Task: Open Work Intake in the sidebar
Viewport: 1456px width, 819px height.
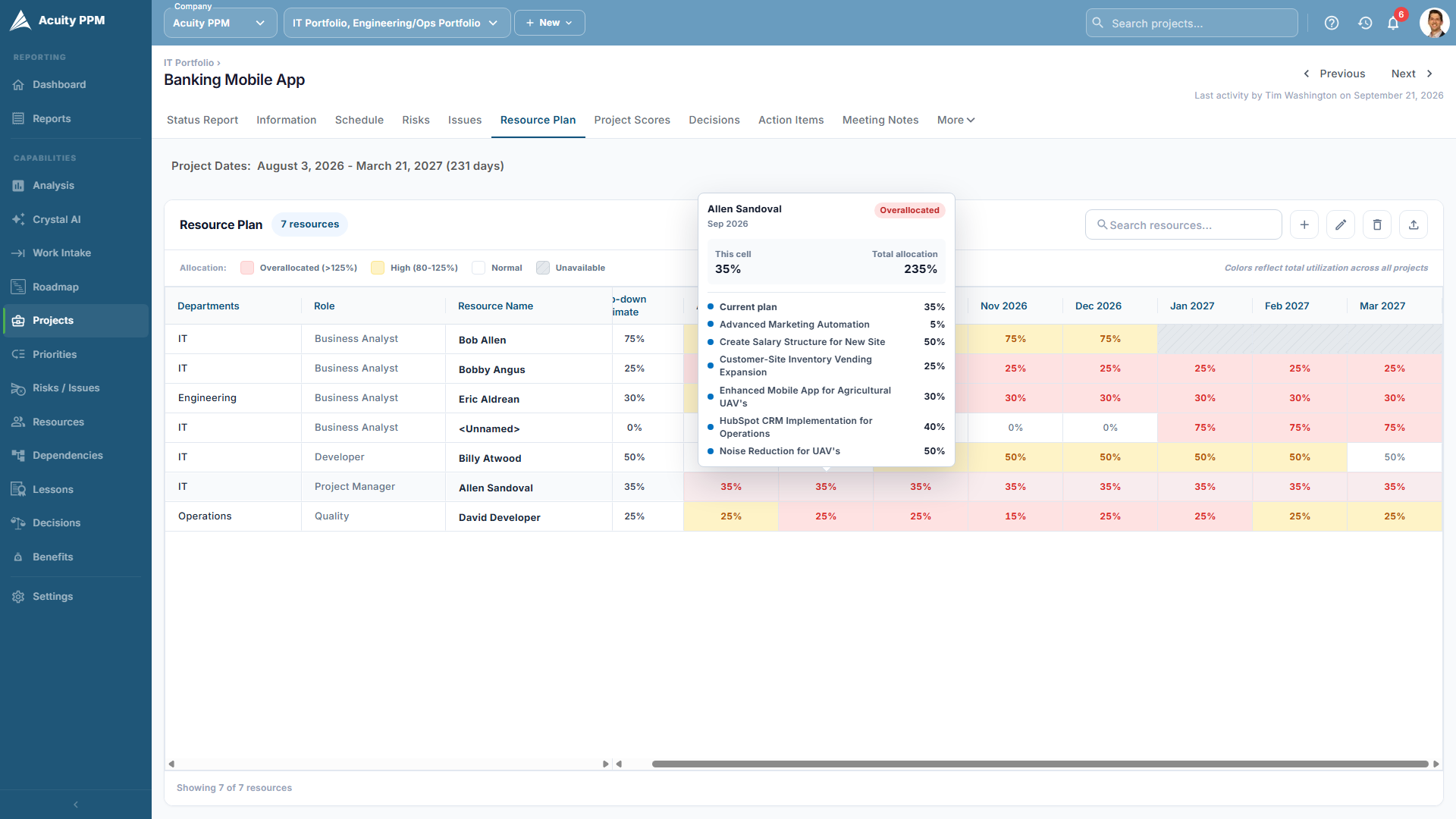Action: pyautogui.click(x=76, y=253)
